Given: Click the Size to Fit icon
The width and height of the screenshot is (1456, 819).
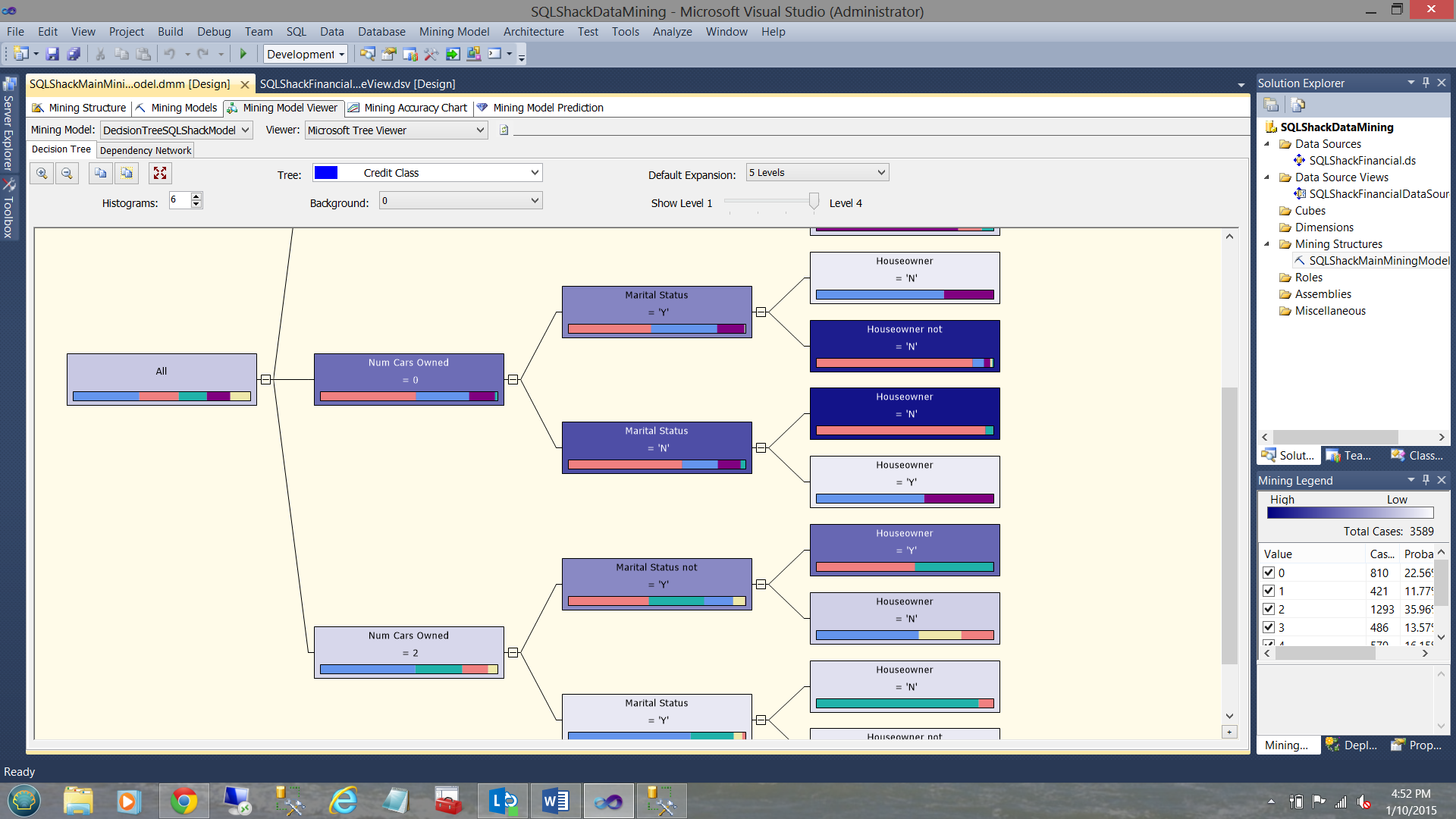Looking at the screenshot, I should click(x=160, y=174).
